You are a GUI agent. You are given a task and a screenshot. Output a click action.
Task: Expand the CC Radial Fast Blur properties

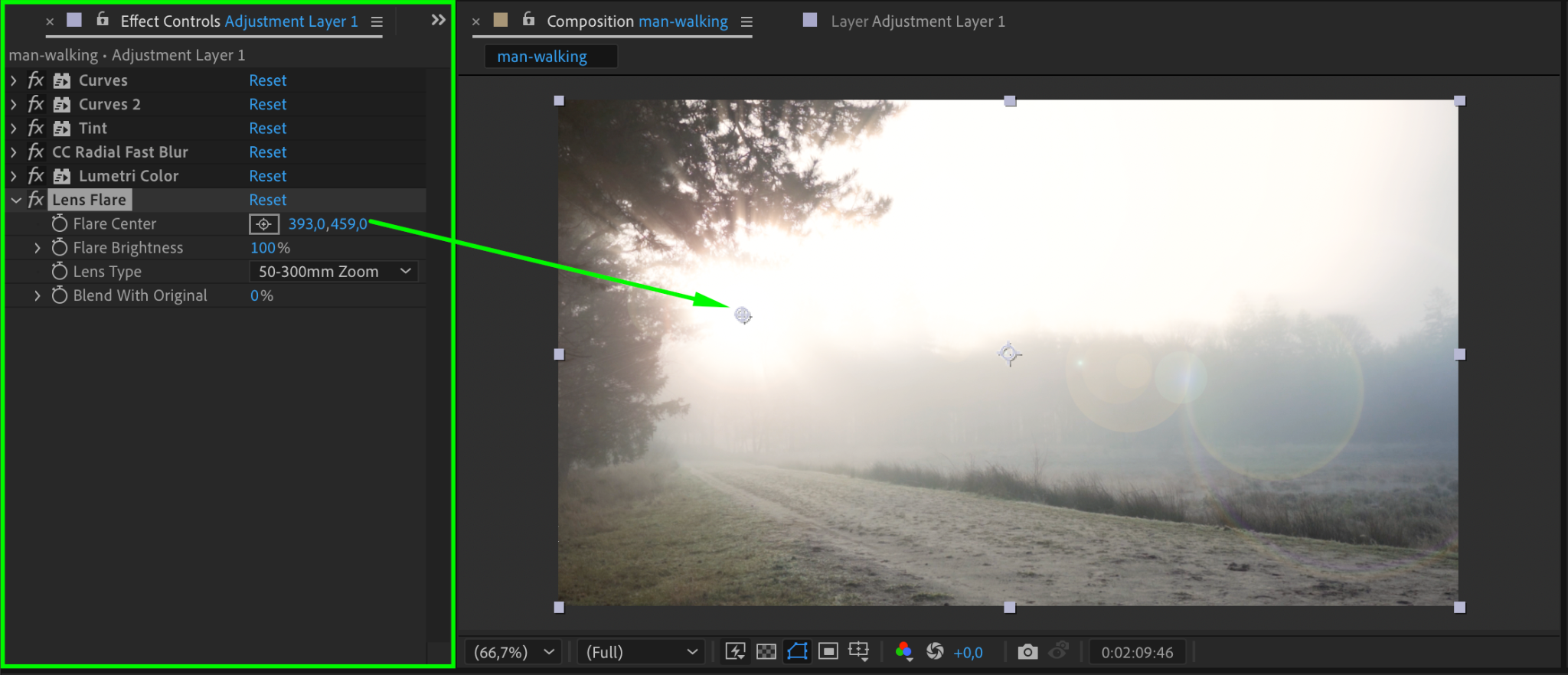click(14, 152)
